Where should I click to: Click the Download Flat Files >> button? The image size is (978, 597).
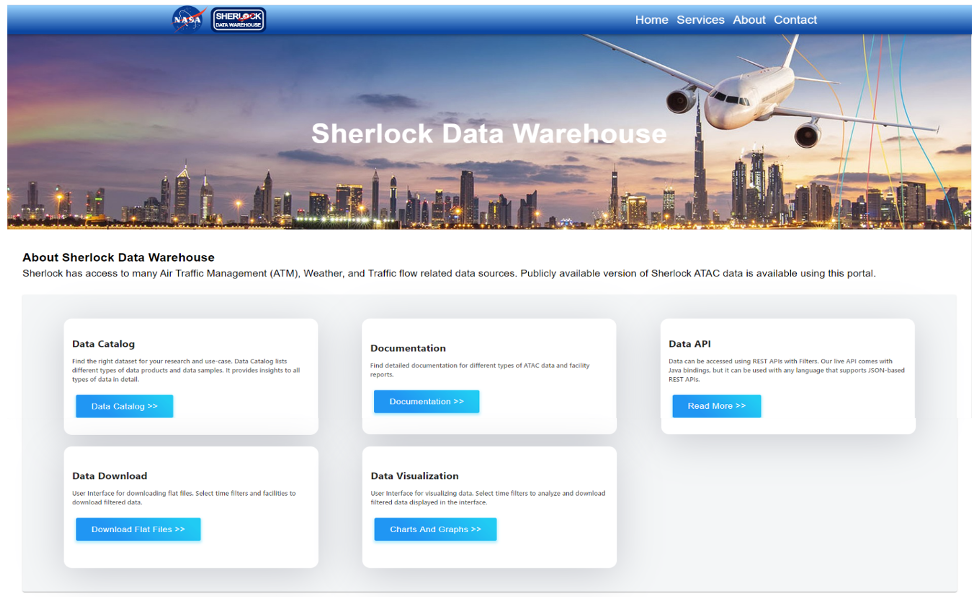138,529
